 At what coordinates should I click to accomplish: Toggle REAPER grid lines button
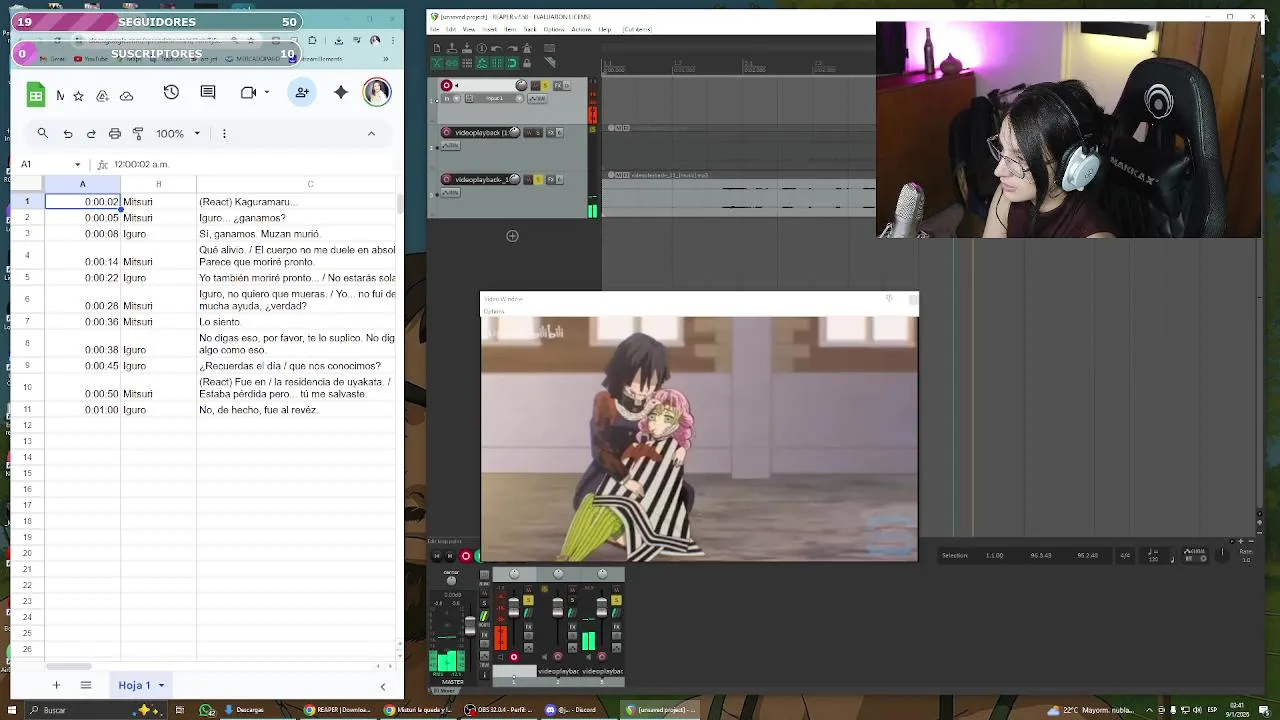point(497,63)
